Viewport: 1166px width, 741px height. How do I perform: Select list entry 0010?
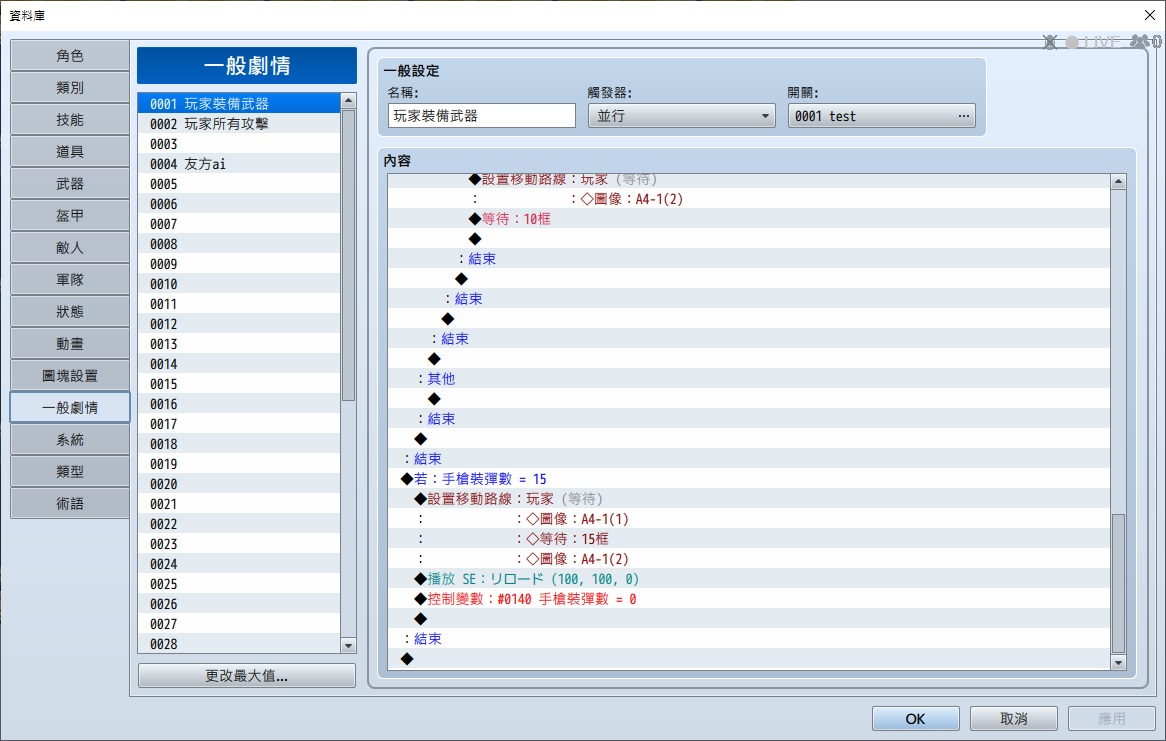(x=239, y=284)
